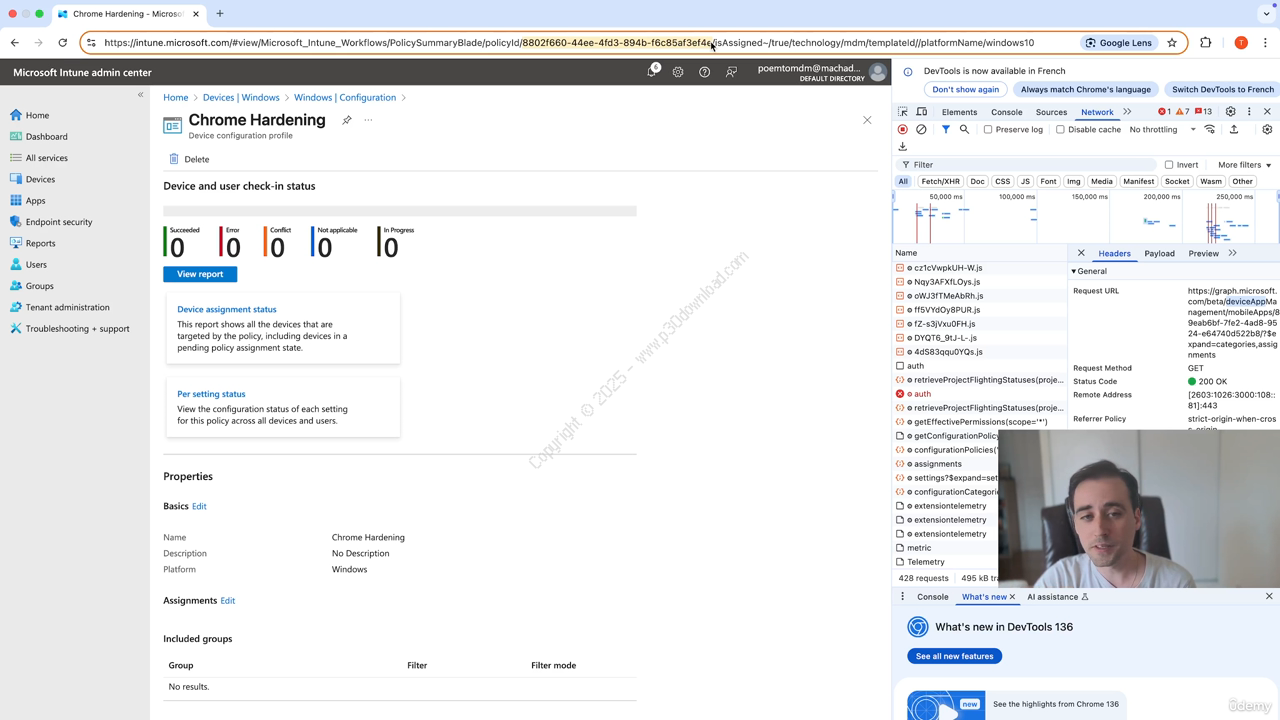Select the Manifest filter
This screenshot has height=720, width=1280.
(1138, 182)
